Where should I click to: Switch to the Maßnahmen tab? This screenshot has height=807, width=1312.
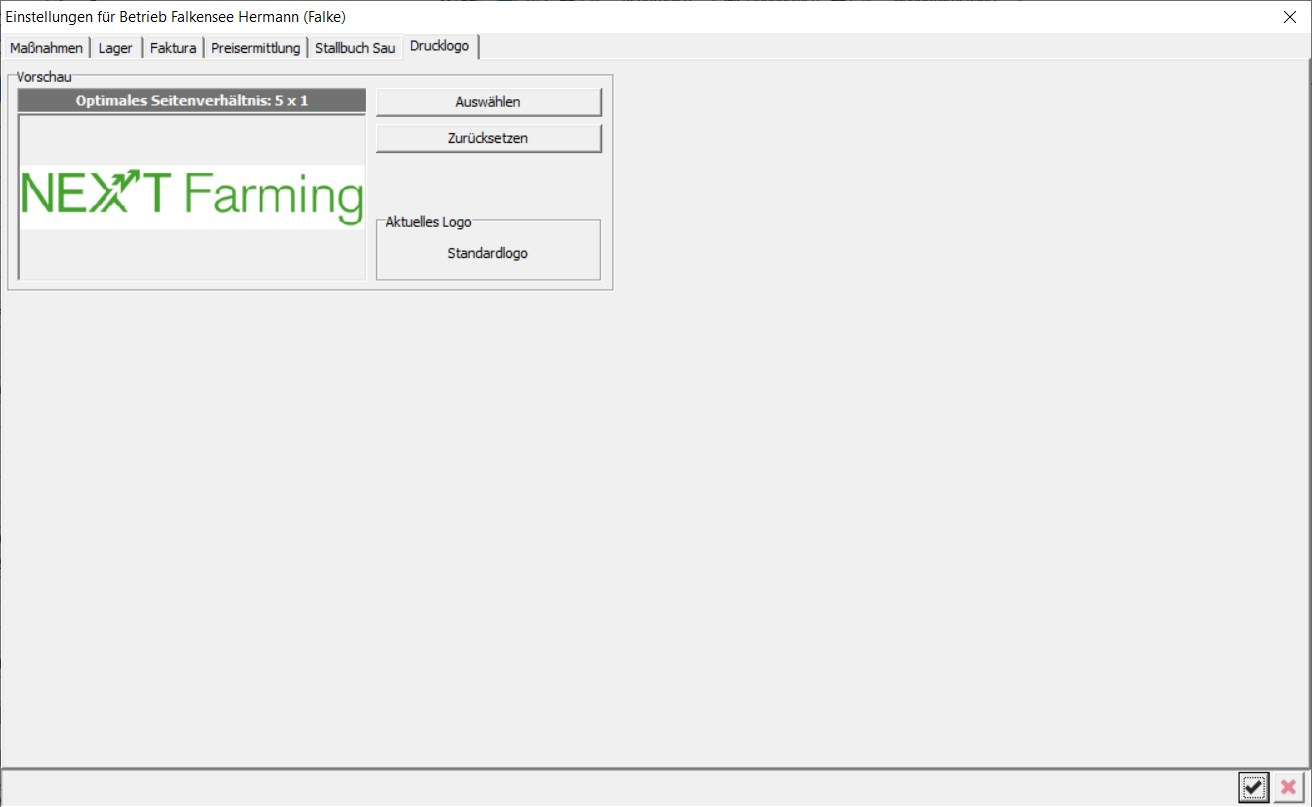(46, 48)
